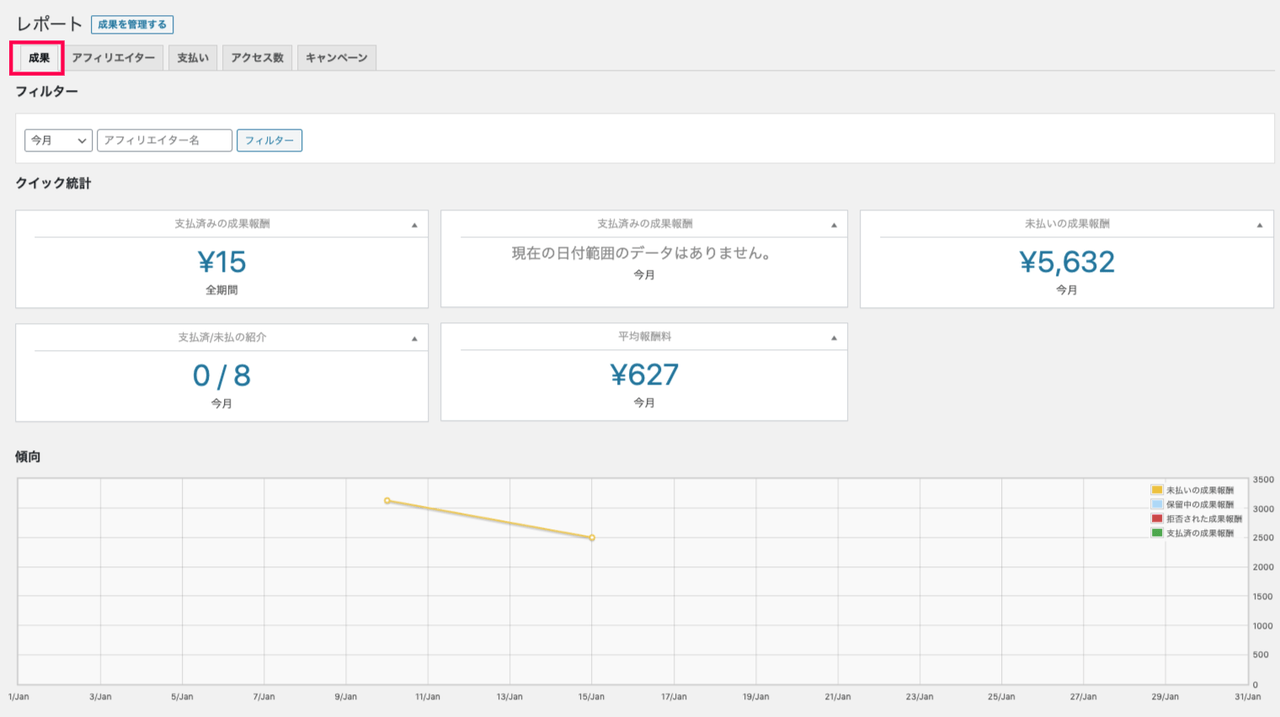The image size is (1280, 717).
Task: Select the chart data point near 10/Jan
Action: tap(387, 500)
